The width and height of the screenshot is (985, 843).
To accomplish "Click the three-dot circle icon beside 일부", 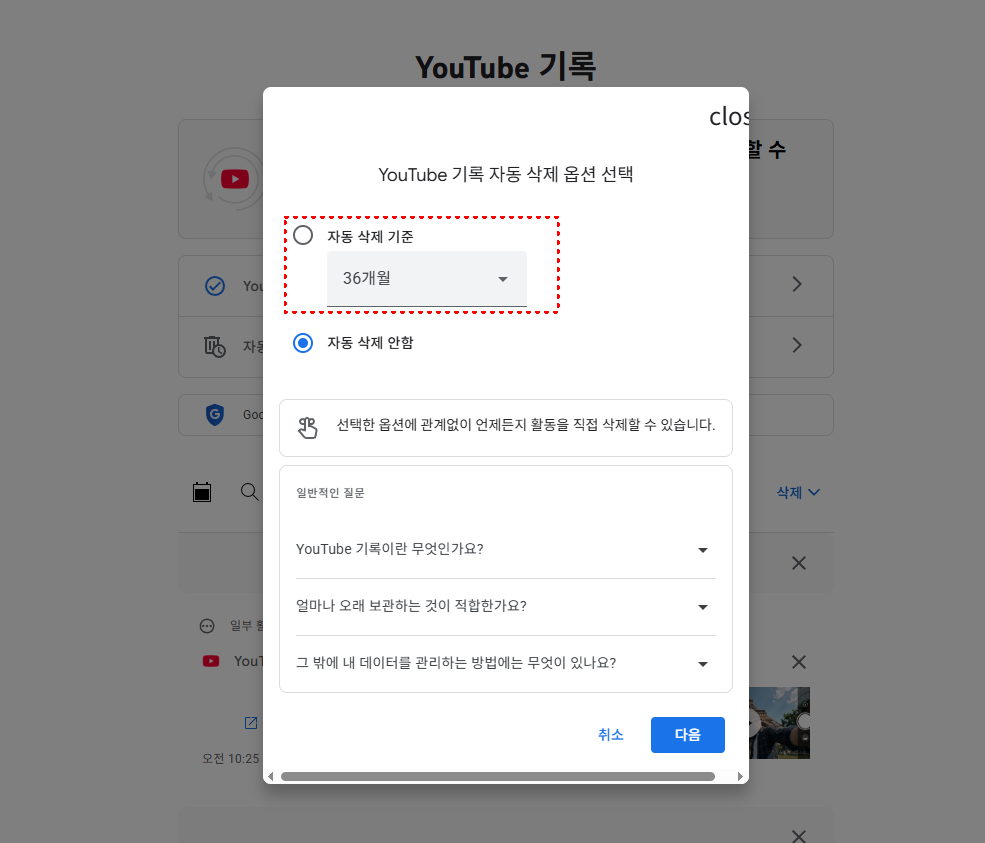I will (207, 626).
